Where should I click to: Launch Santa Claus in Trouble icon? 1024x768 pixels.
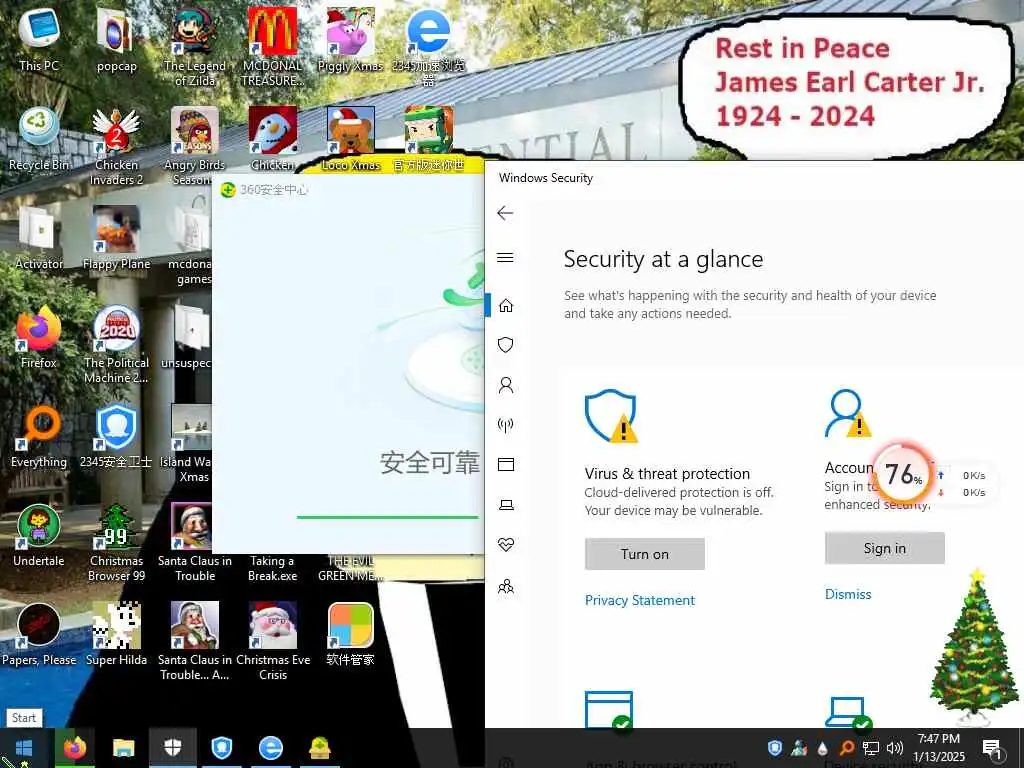click(195, 543)
